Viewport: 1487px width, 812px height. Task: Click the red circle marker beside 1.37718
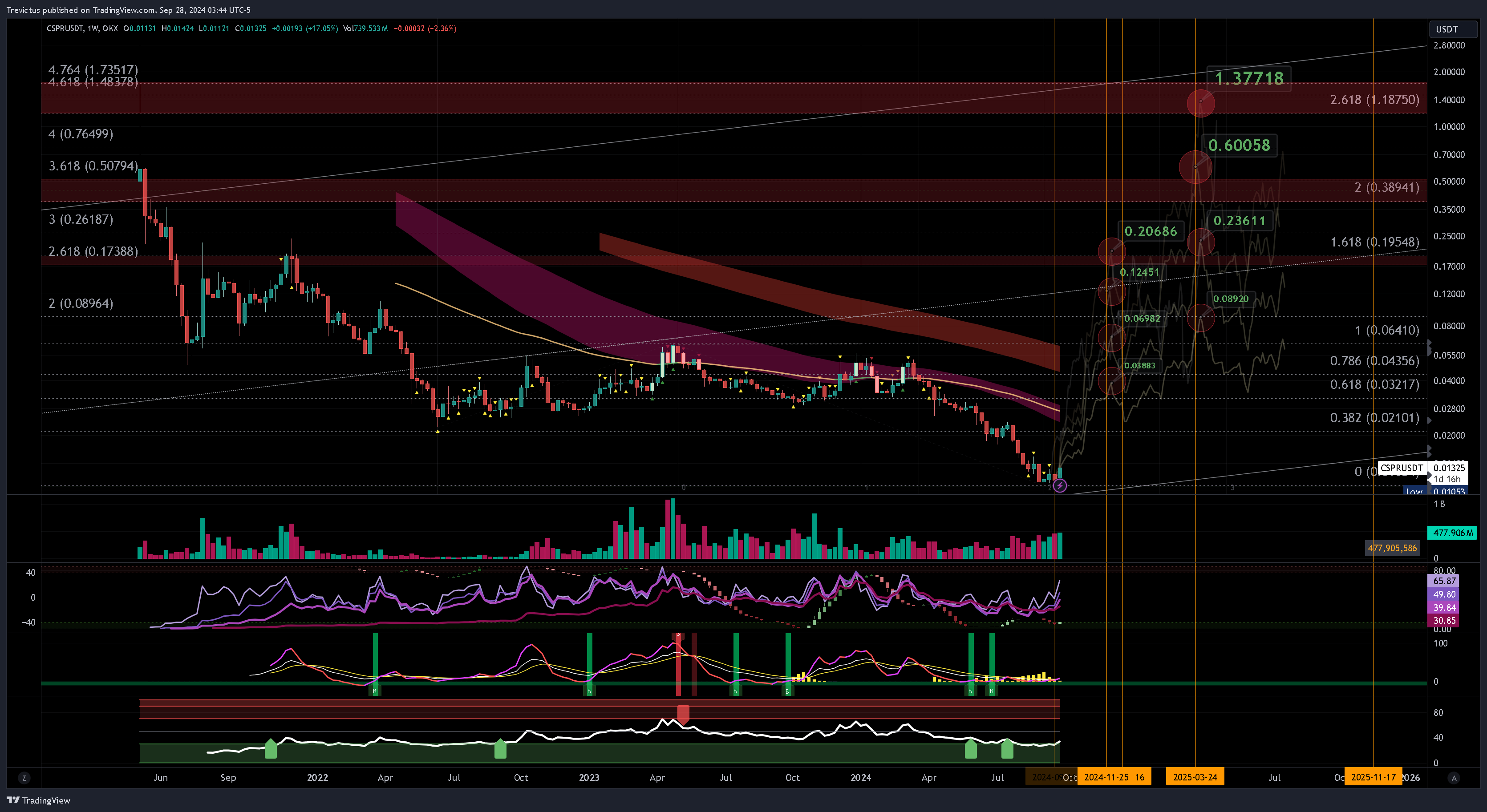[x=1201, y=103]
